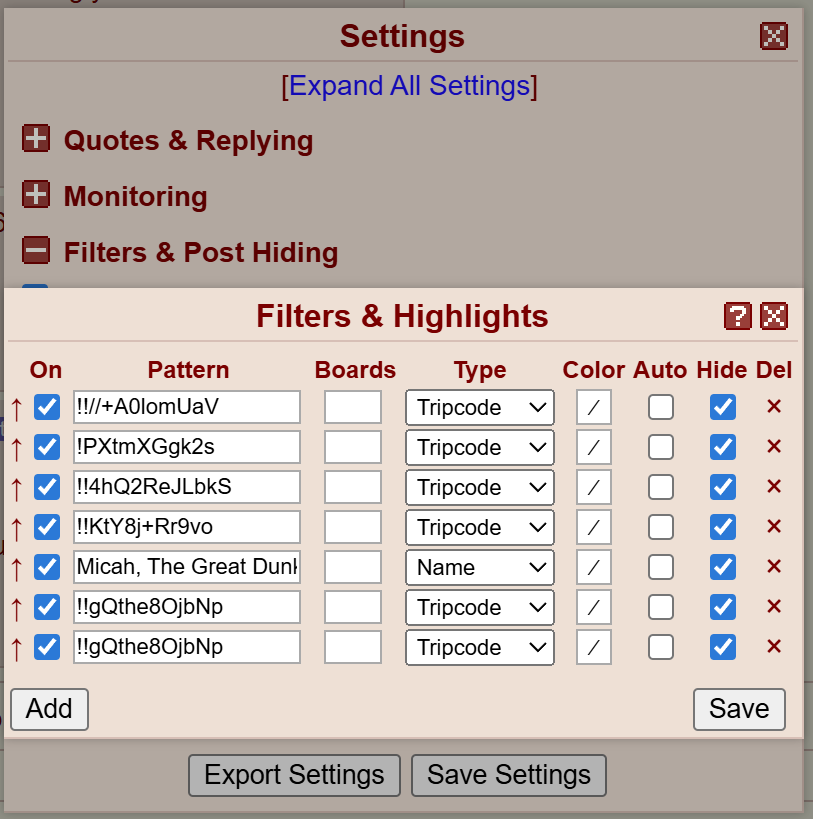Uncheck On for the !PXtmXGgk2s filter
This screenshot has width=813, height=819.
47,447
